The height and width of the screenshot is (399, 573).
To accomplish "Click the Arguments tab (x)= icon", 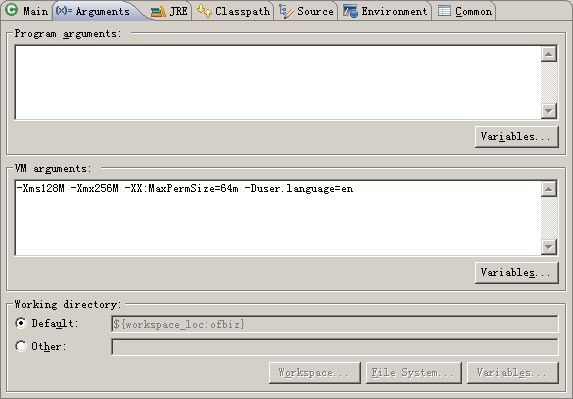I will [x=64, y=10].
